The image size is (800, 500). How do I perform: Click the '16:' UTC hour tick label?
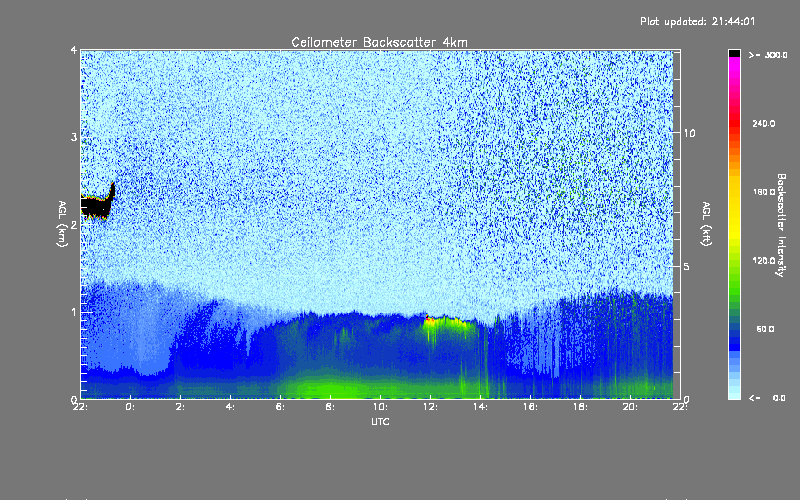click(x=530, y=407)
